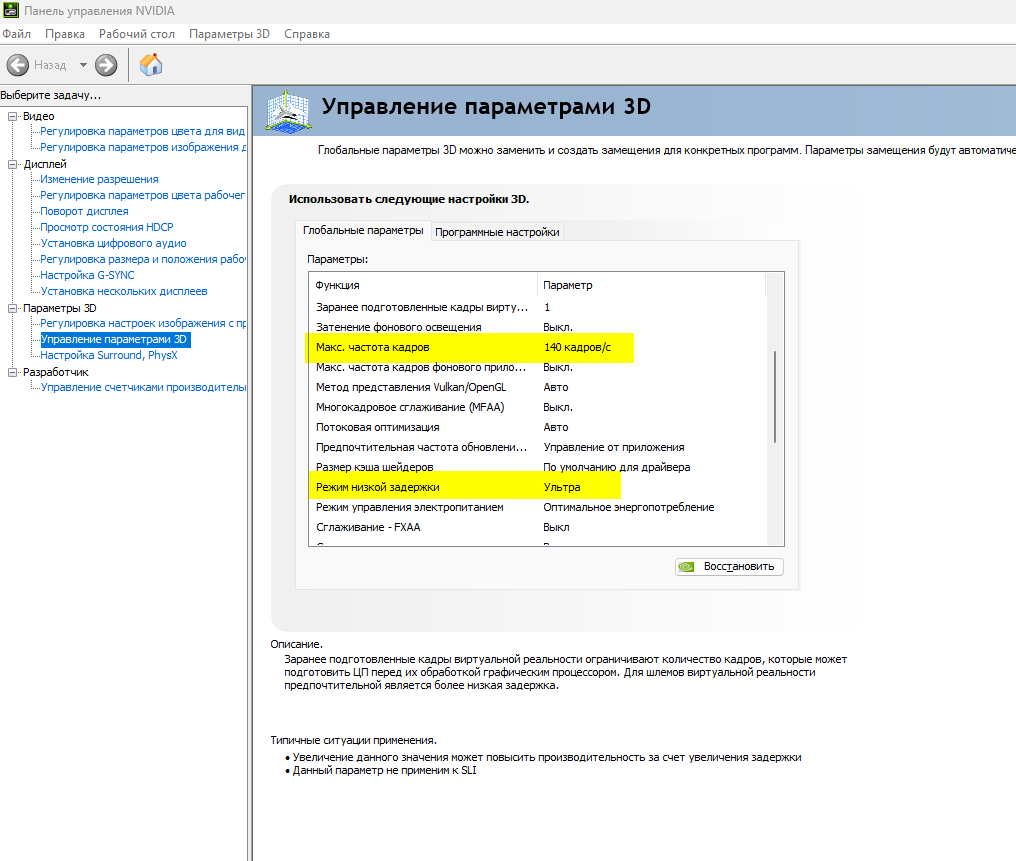The width and height of the screenshot is (1016, 861).
Task: Click the Функция column header
Action: coord(424,285)
